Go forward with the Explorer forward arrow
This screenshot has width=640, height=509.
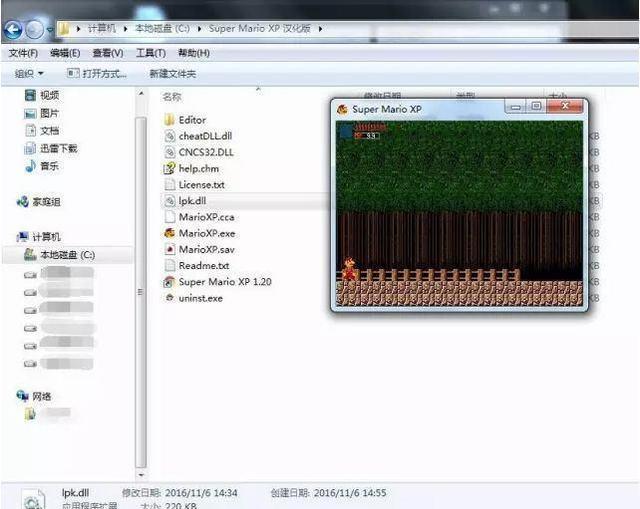35,30
